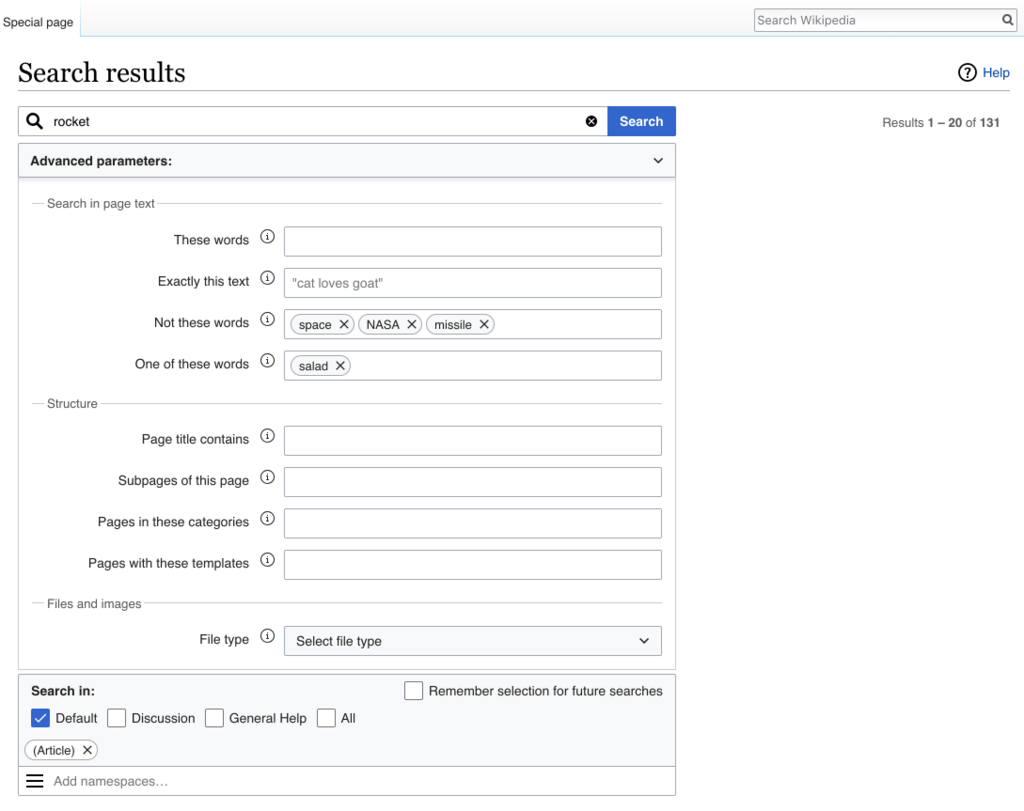Open the Special page tab
The height and width of the screenshot is (811, 1024).
[x=38, y=22]
